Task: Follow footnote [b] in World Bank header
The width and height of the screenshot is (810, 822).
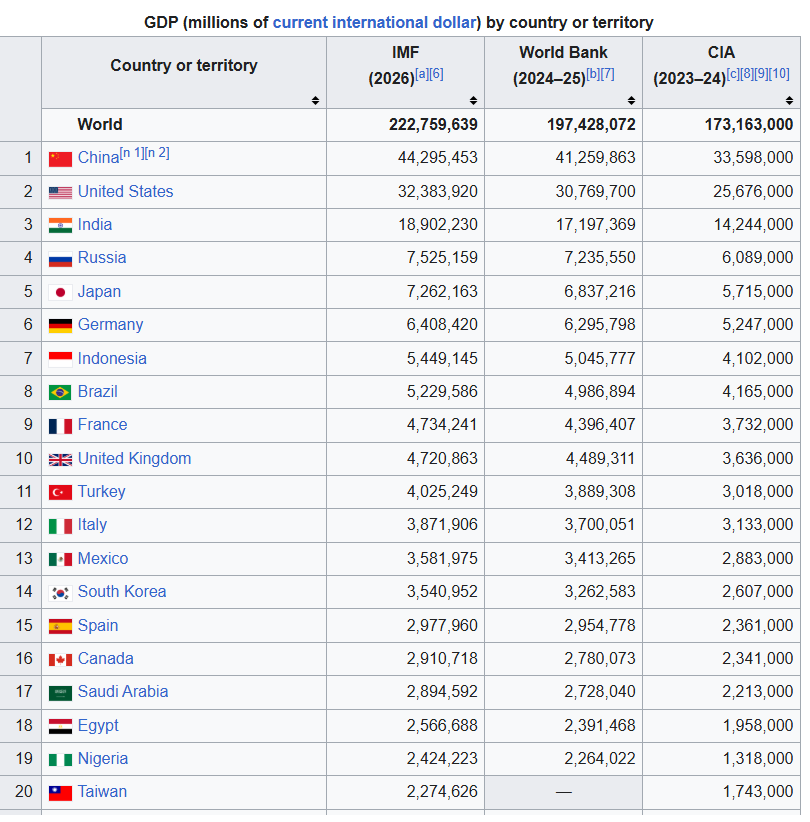Action: coord(593,74)
